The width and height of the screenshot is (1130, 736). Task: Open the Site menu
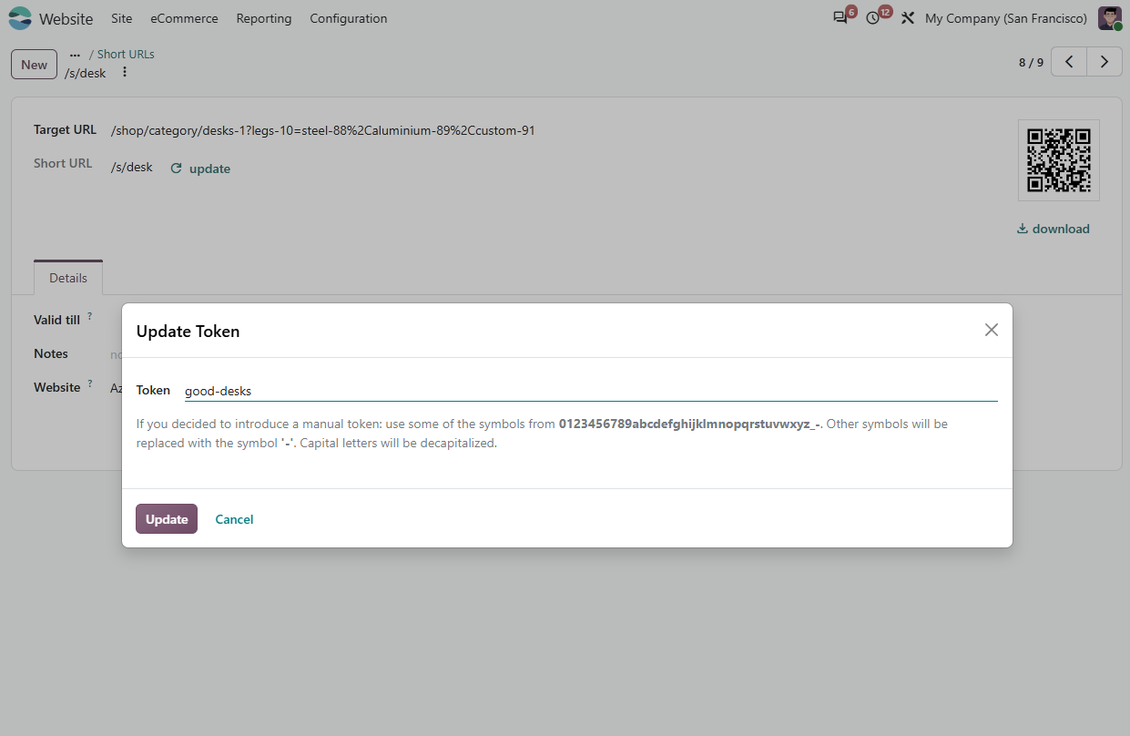pos(122,18)
